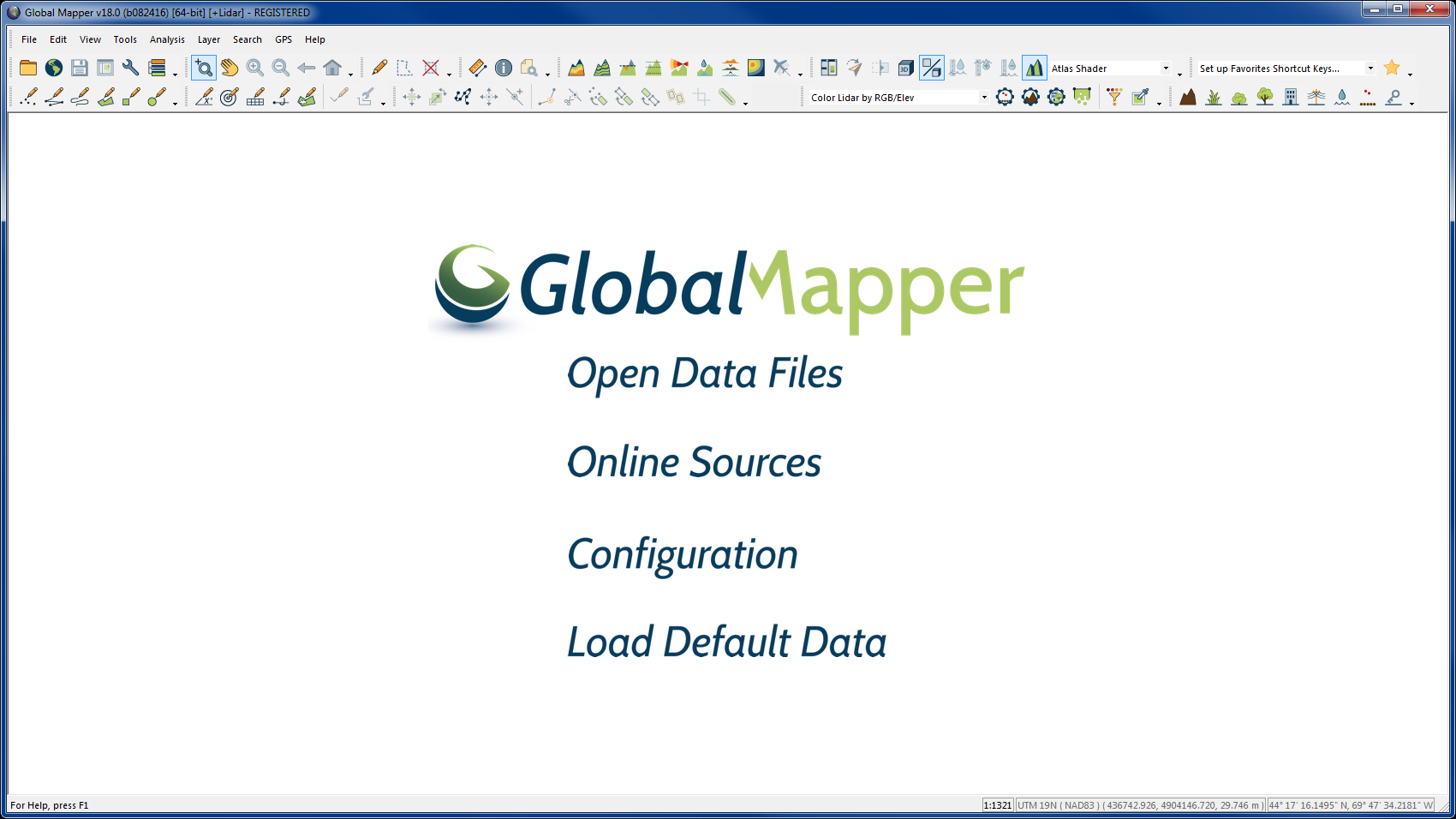
Task: Click the View Shed analysis icon
Action: tap(679, 68)
